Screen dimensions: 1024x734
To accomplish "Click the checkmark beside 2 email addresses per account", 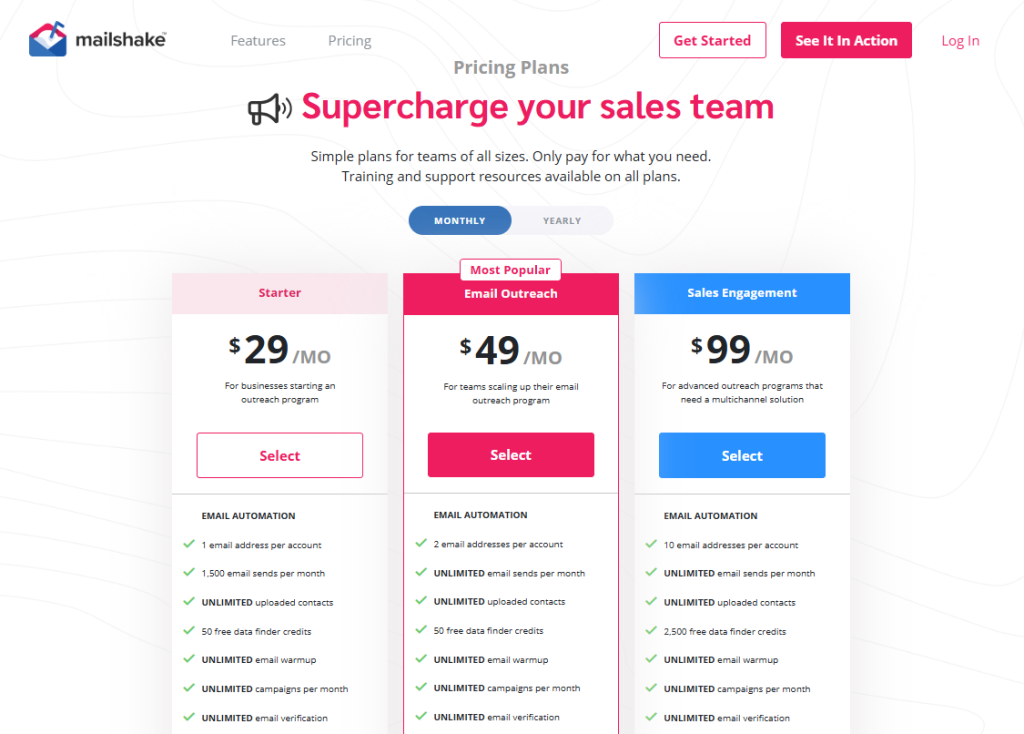I will tap(421, 544).
